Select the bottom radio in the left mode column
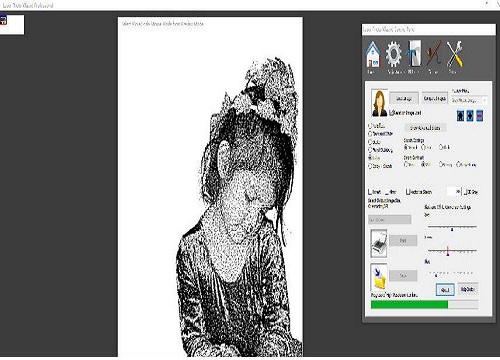The height and width of the screenshot is (360, 500). pyautogui.click(x=370, y=166)
